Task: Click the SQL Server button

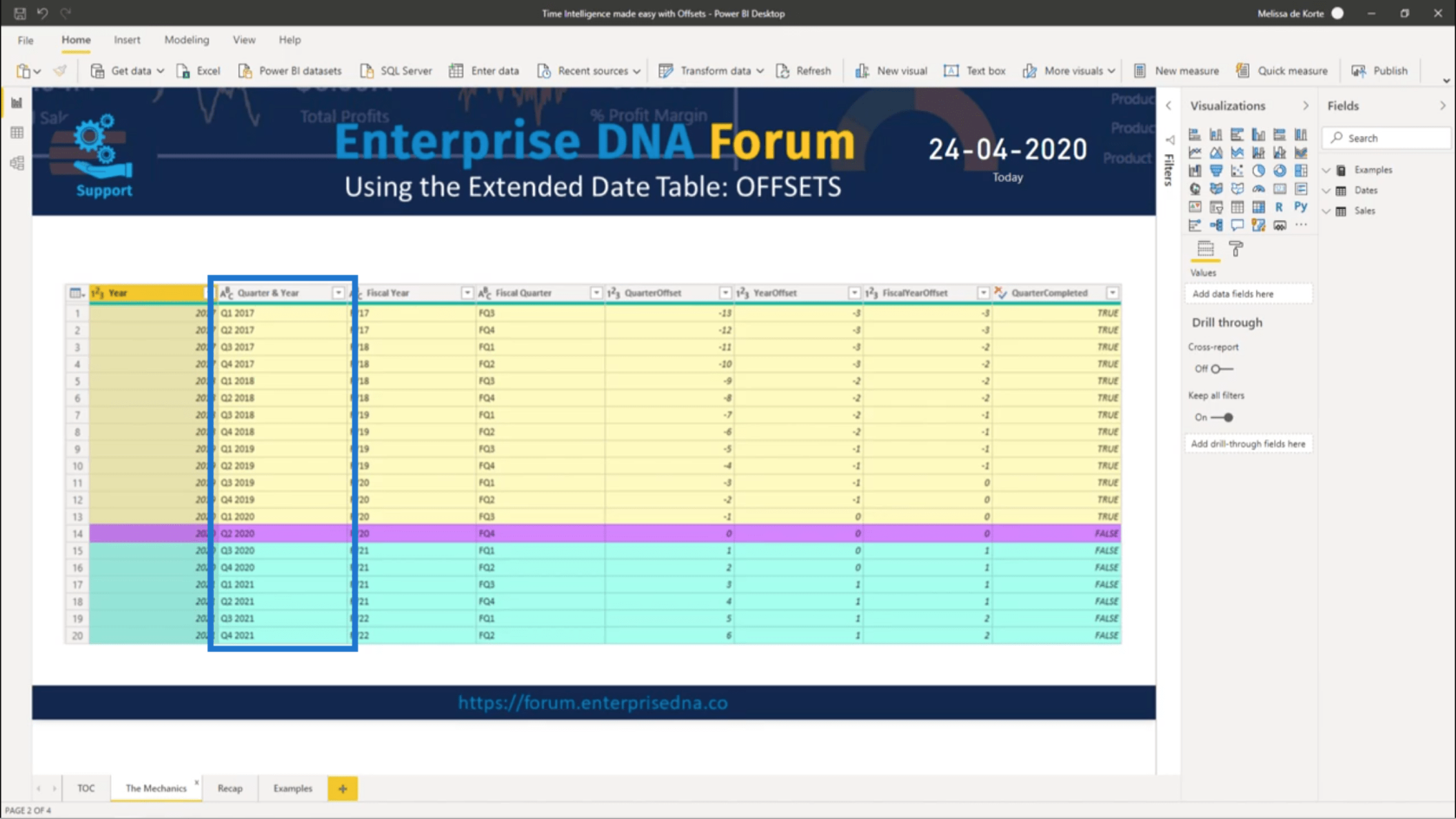Action: (395, 71)
